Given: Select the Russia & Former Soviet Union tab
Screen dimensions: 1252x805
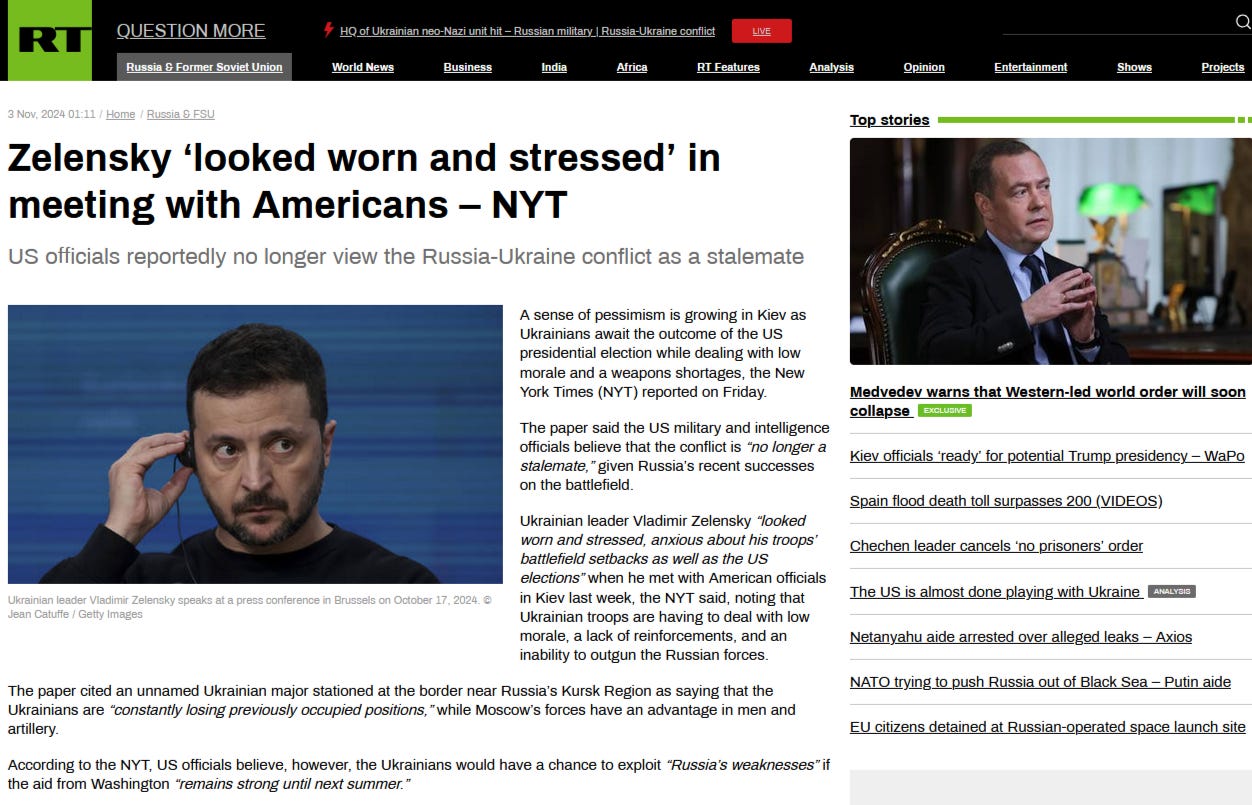Looking at the screenshot, I should click(204, 67).
